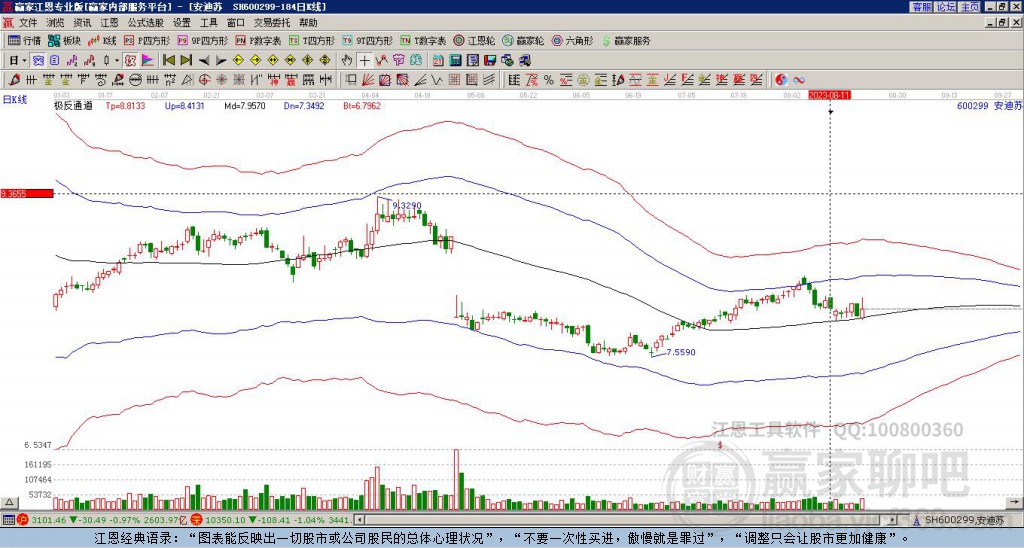Open the 9P四方形 tool
1024x548 pixels.
[x=202, y=40]
